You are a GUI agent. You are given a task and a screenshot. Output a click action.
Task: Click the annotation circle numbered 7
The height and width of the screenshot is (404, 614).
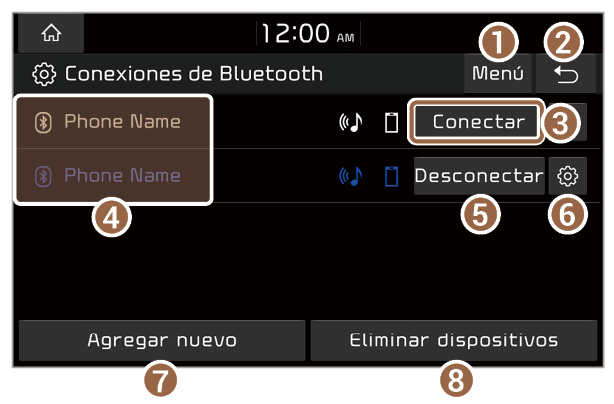[x=161, y=380]
